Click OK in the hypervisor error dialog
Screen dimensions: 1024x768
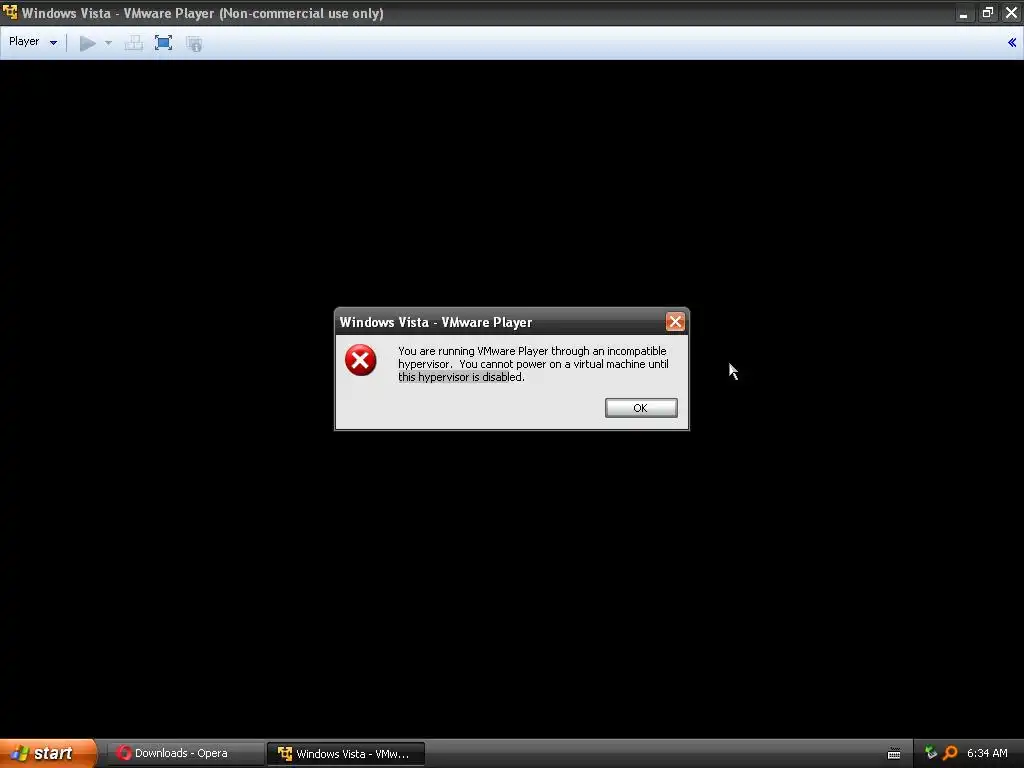pyautogui.click(x=641, y=408)
